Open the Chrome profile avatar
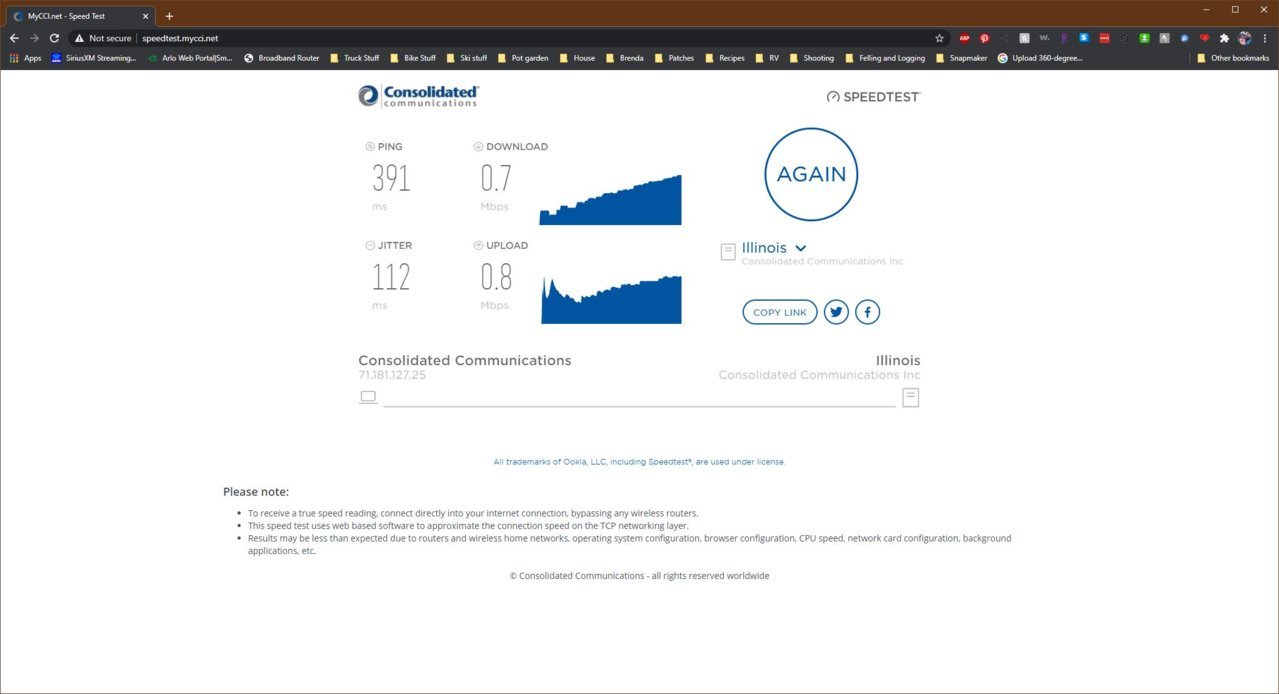This screenshot has width=1279, height=694. [x=1244, y=38]
